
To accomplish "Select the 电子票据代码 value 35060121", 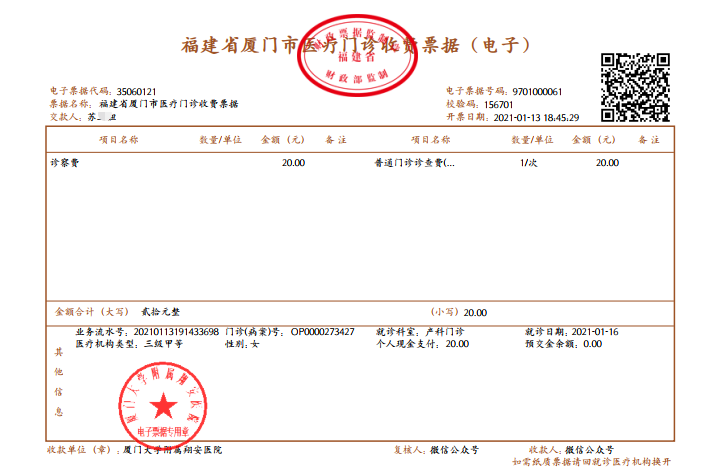I will point(138,91).
